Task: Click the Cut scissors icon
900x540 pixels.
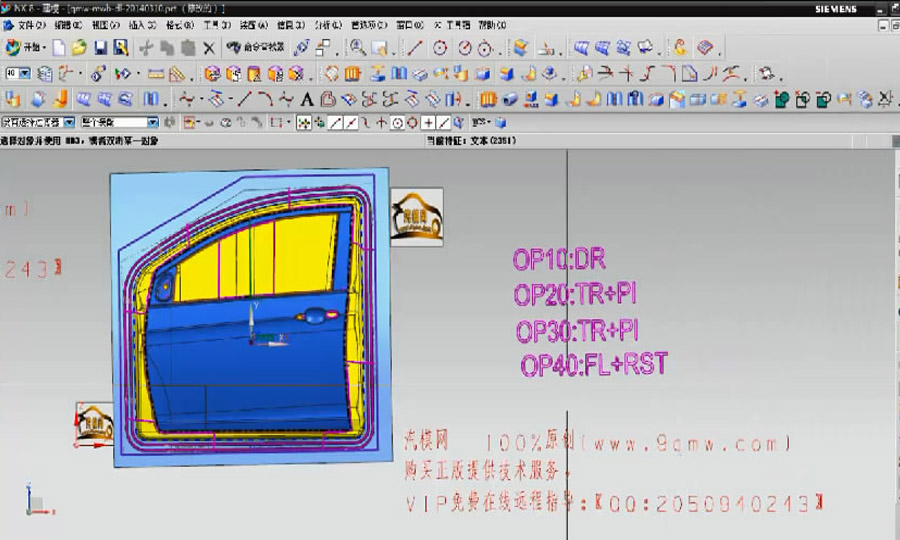Action: pos(146,47)
